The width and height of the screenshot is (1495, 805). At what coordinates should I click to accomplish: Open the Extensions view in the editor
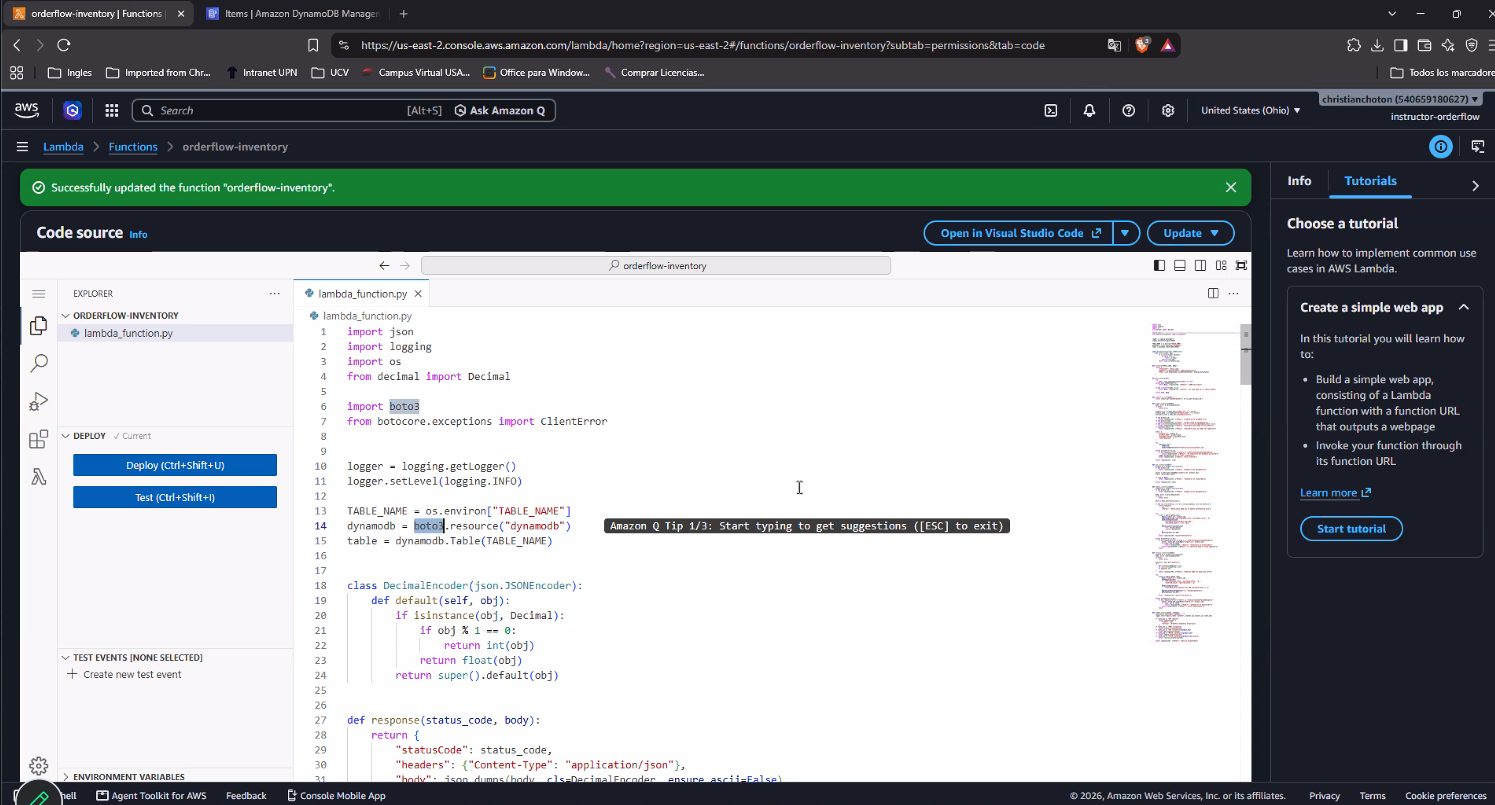click(x=39, y=440)
